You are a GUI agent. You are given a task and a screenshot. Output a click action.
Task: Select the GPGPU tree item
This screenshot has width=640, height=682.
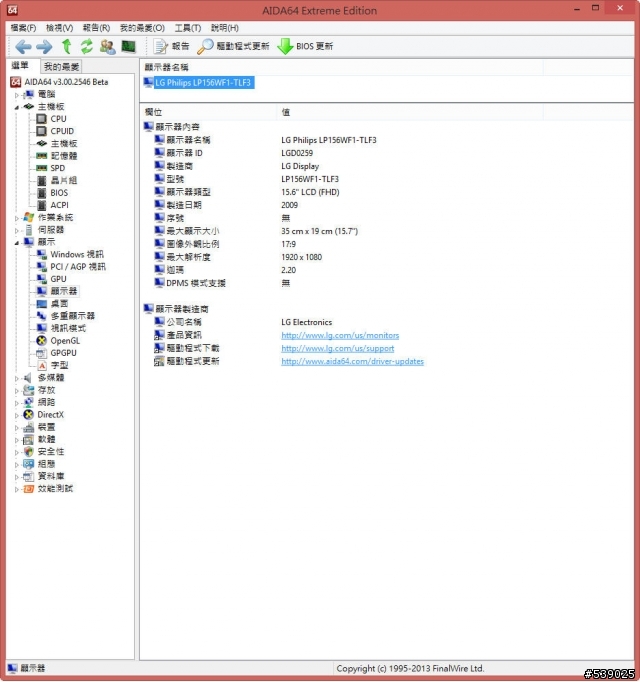[x=63, y=353]
